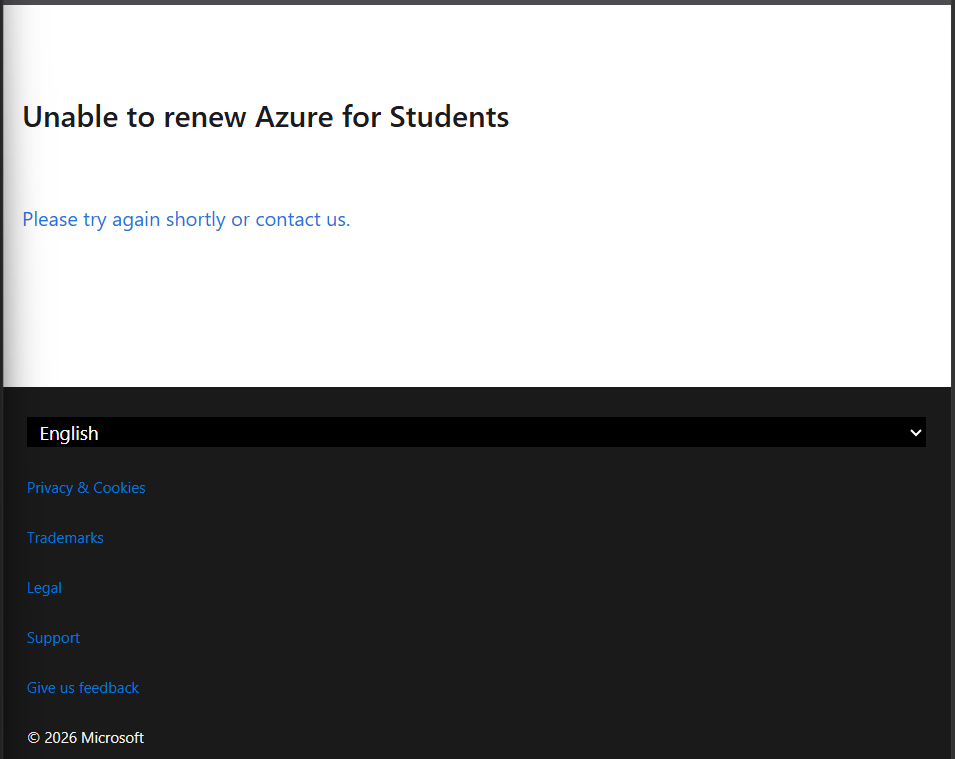The width and height of the screenshot is (955, 759).
Task: Click the © 2026 Microsoft copyright text
Action: [x=85, y=738]
